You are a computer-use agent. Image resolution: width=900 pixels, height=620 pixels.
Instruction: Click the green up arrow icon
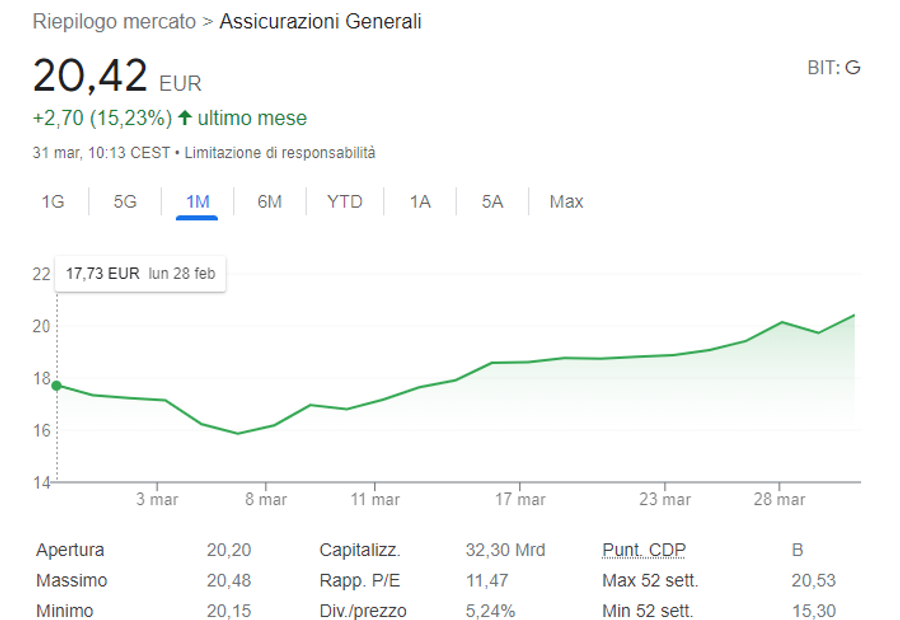(184, 118)
